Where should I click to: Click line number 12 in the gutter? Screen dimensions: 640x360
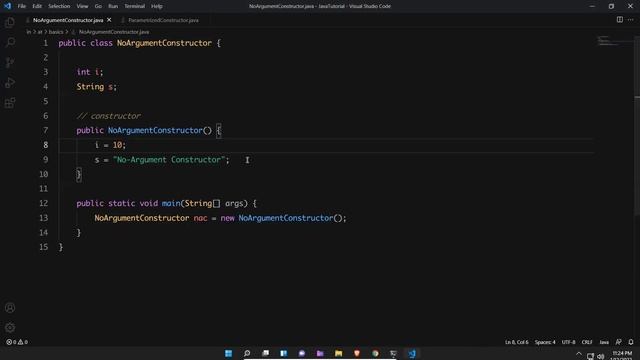[x=44, y=203]
